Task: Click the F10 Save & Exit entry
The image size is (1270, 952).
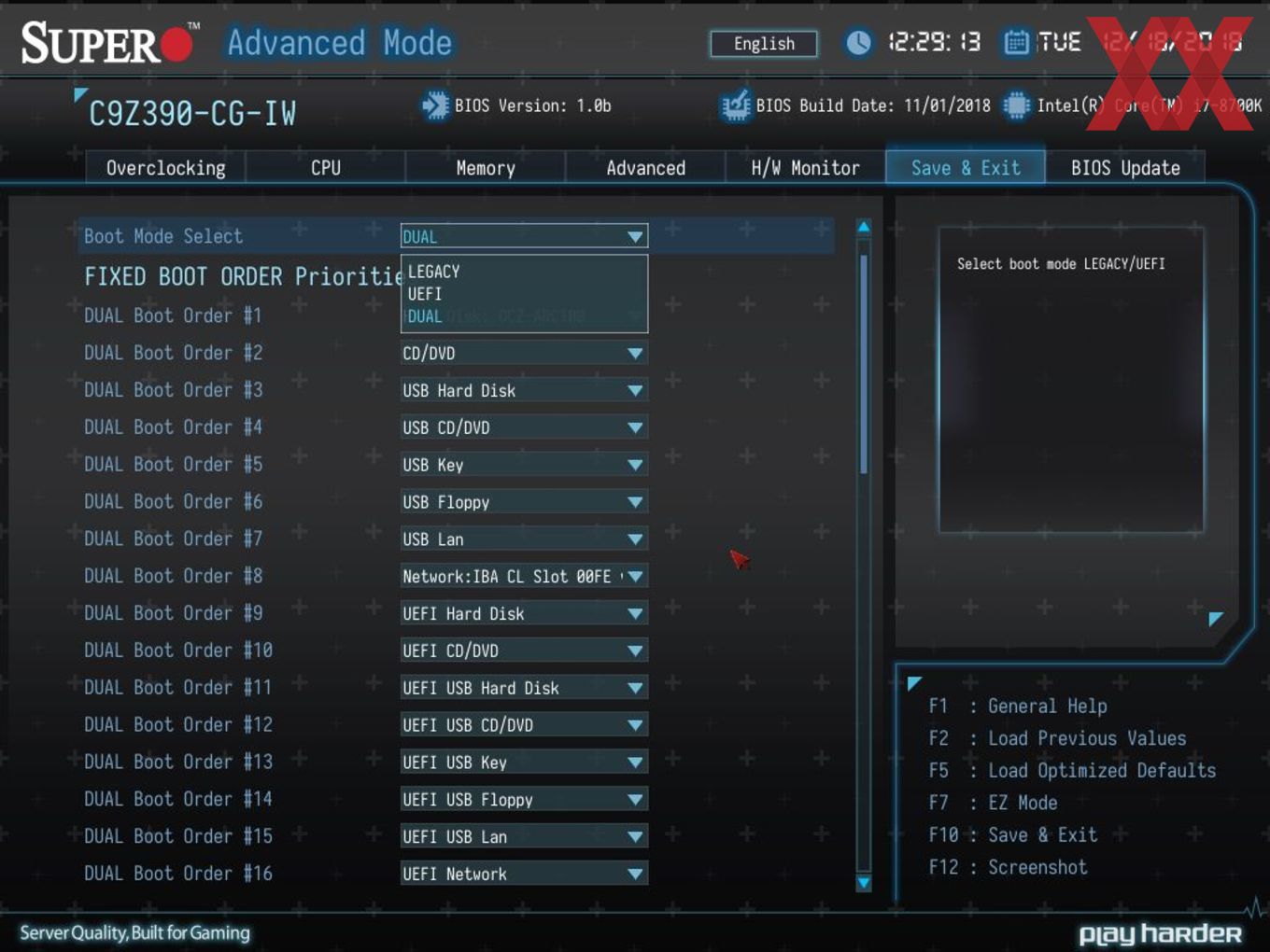Action: tap(1013, 835)
